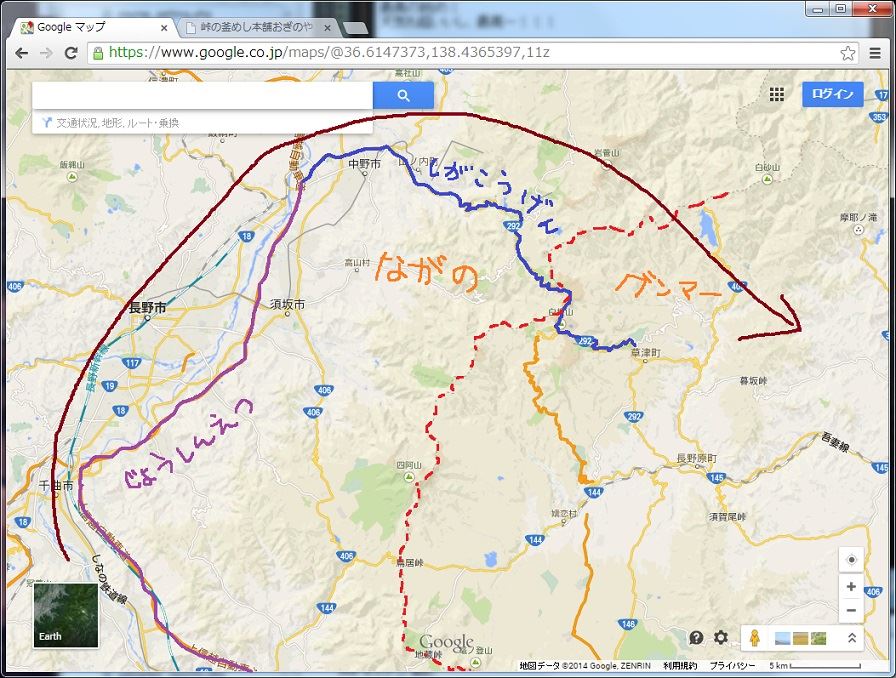Click the 摩耶ノ滝 point-of-interest icon
The width and height of the screenshot is (896, 678).
tap(858, 230)
